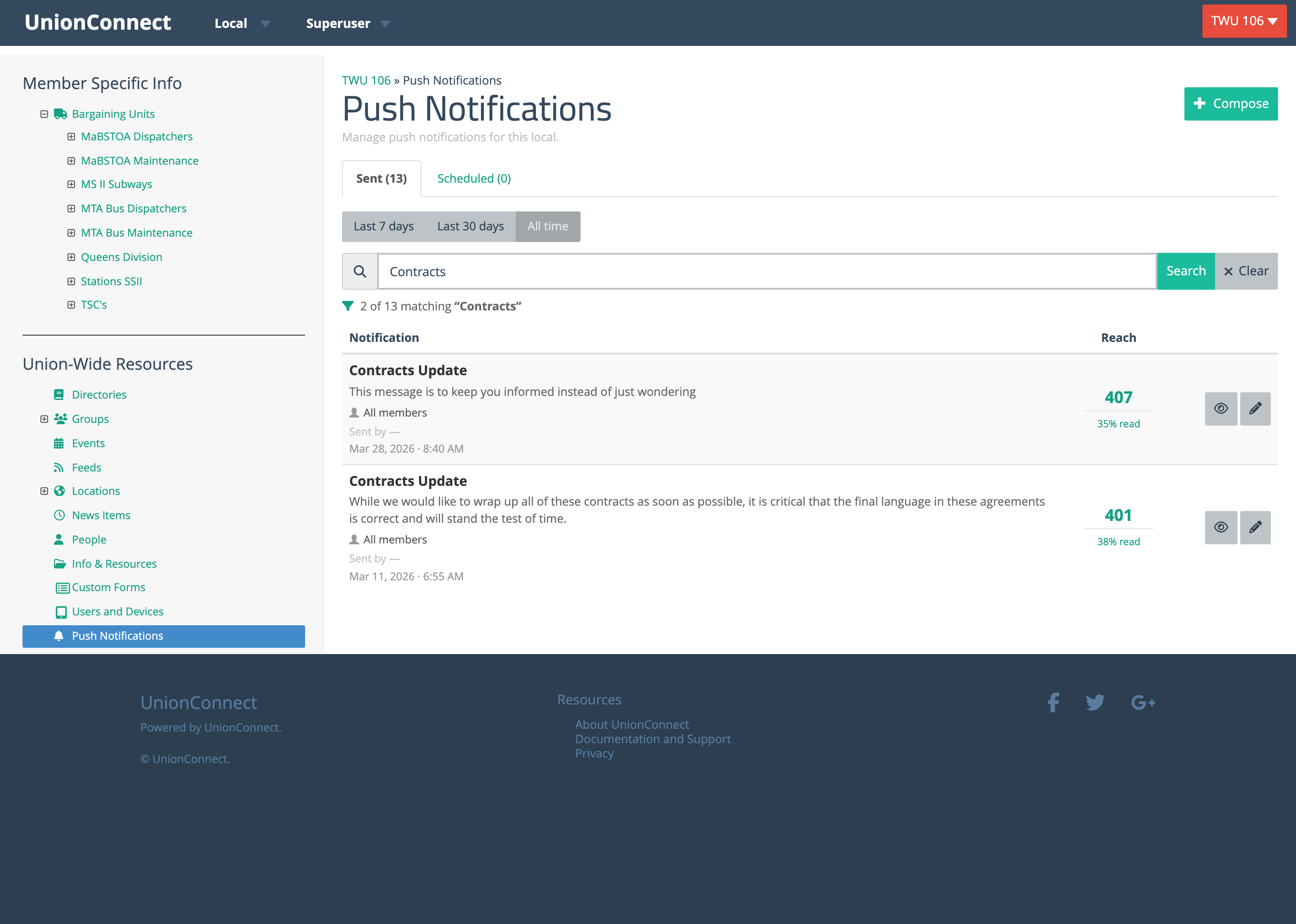This screenshot has height=924, width=1296.
Task: Open the Facebook page from footer
Action: tap(1053, 702)
